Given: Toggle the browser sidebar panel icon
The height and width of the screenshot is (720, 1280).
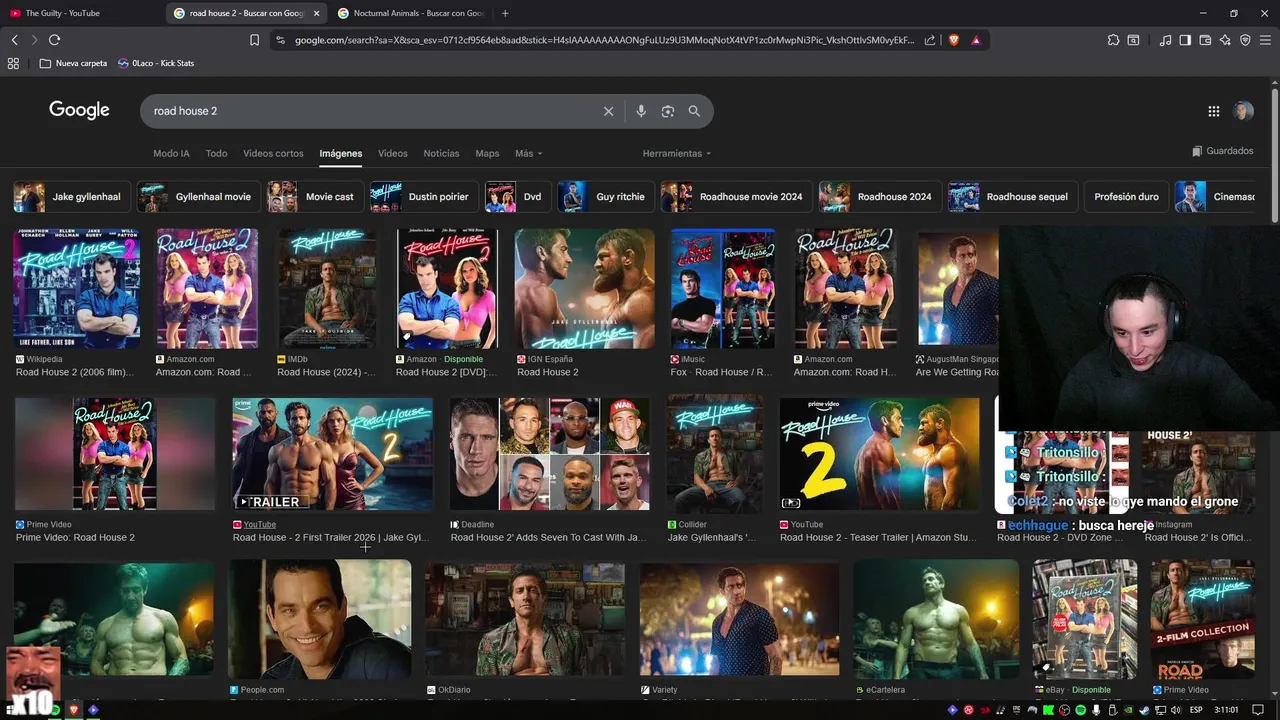Looking at the screenshot, I should (1185, 40).
